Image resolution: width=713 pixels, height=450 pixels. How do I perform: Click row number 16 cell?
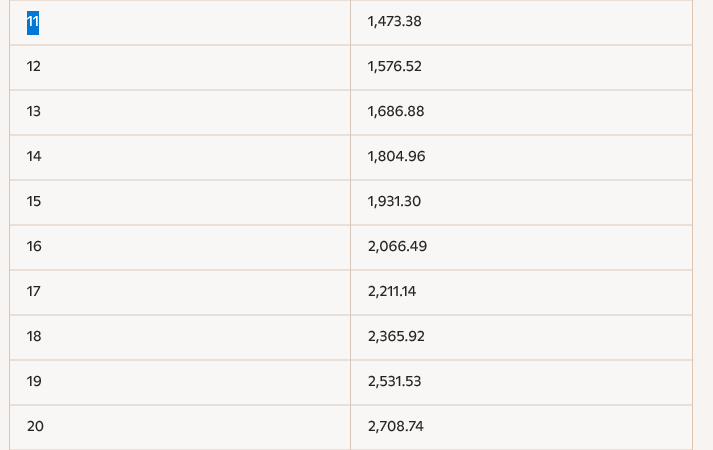click(34, 246)
